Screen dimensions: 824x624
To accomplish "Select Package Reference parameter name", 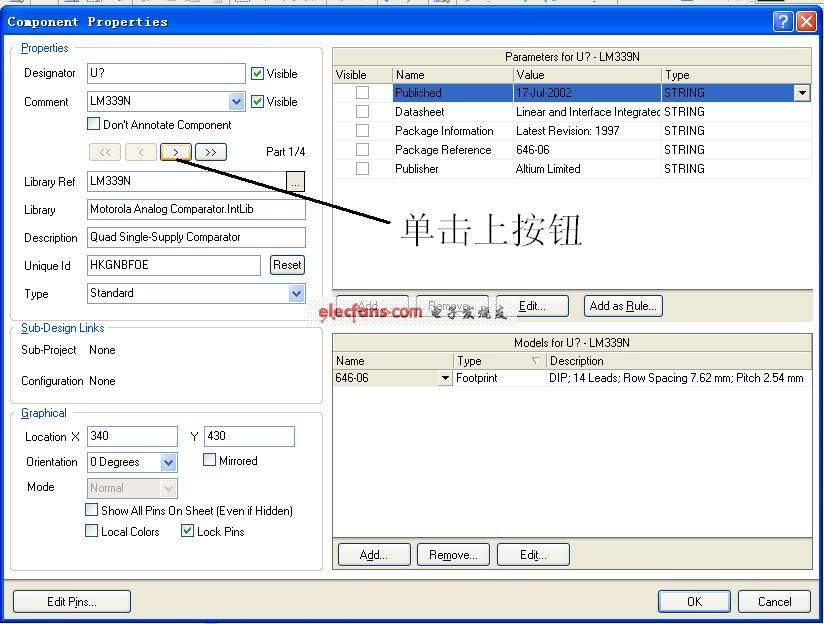I will click(x=443, y=149).
